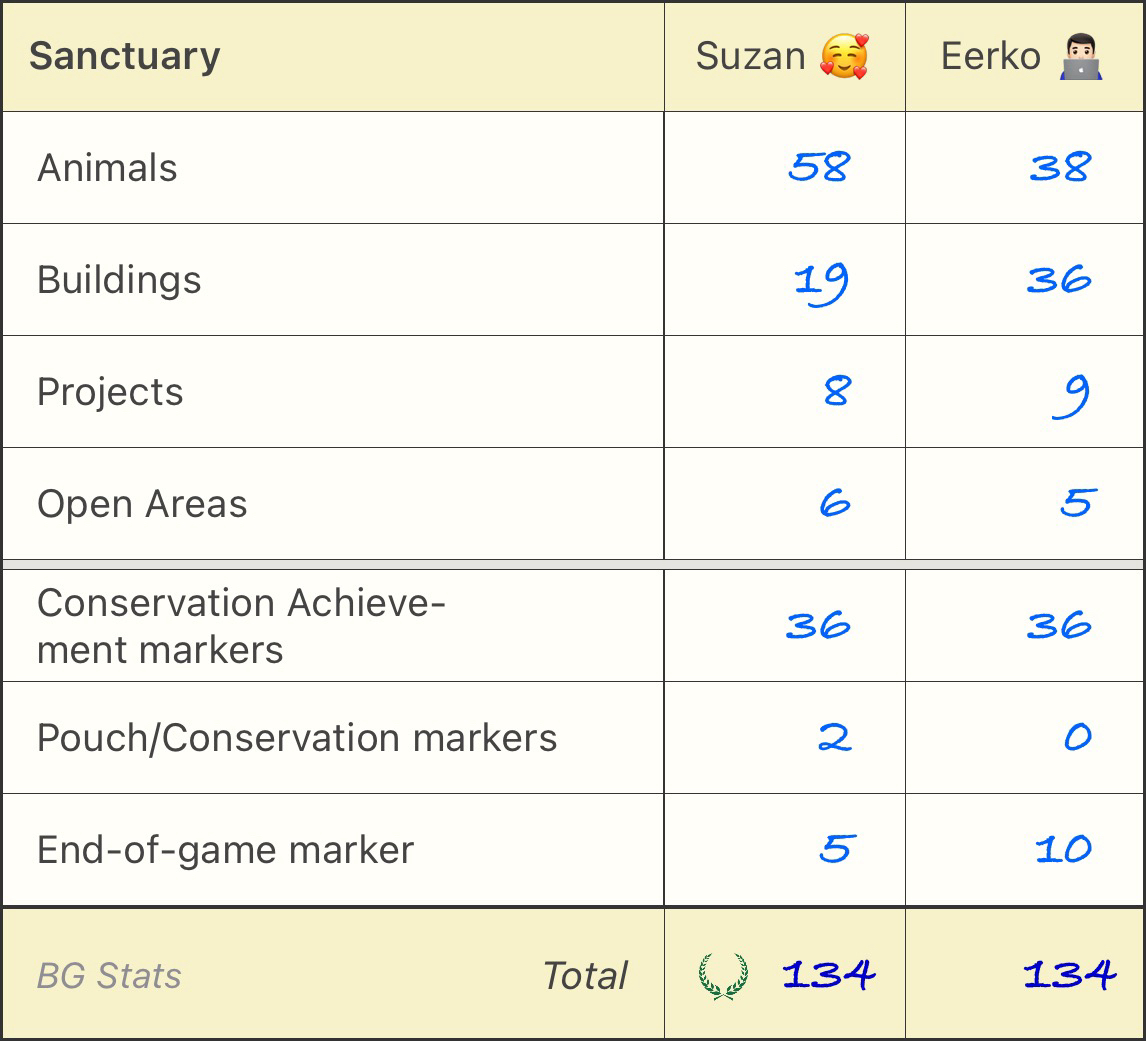Select Suzan's Projects score of 8

[x=837, y=391]
